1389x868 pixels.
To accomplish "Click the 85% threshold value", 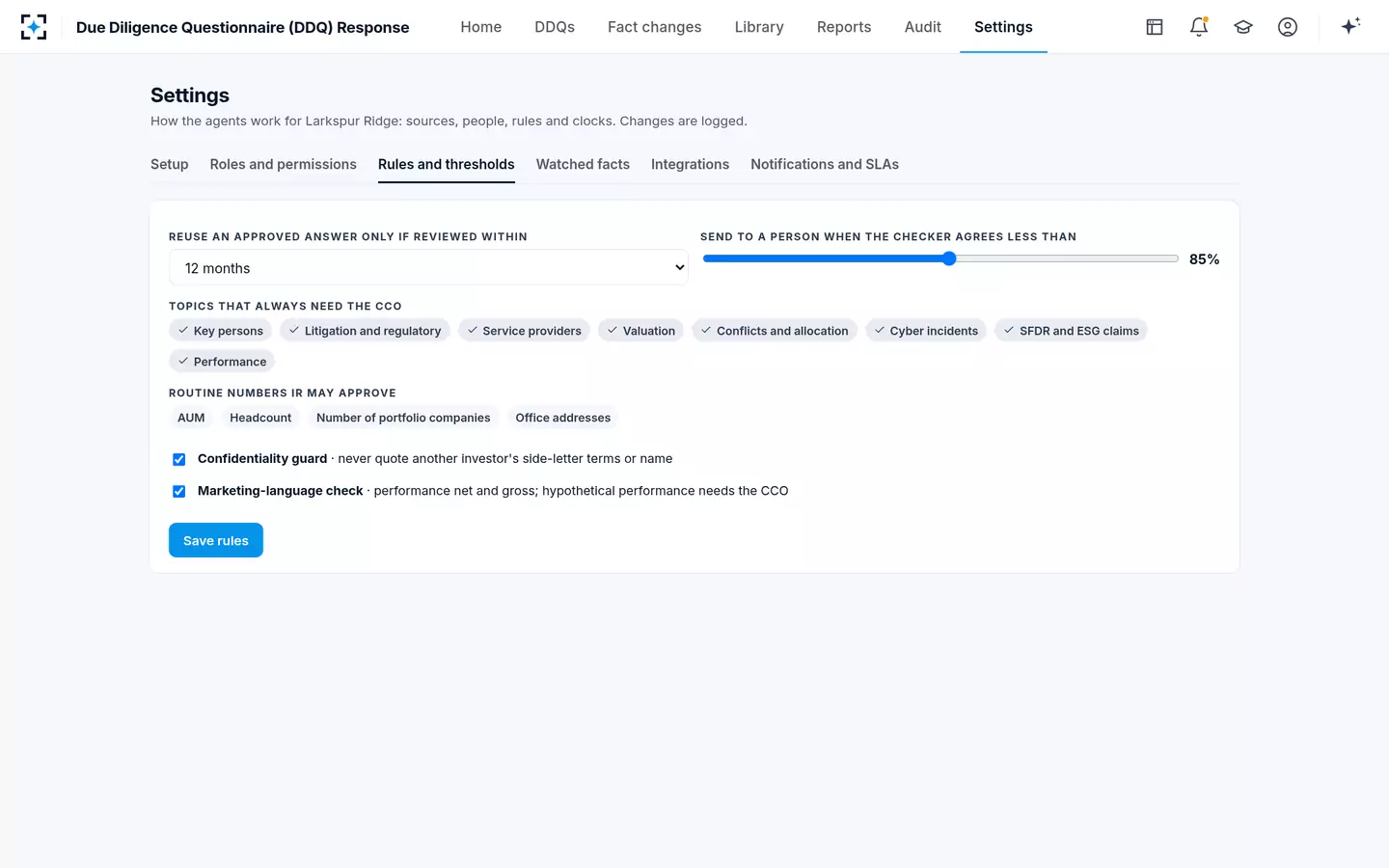I will click(x=1204, y=259).
